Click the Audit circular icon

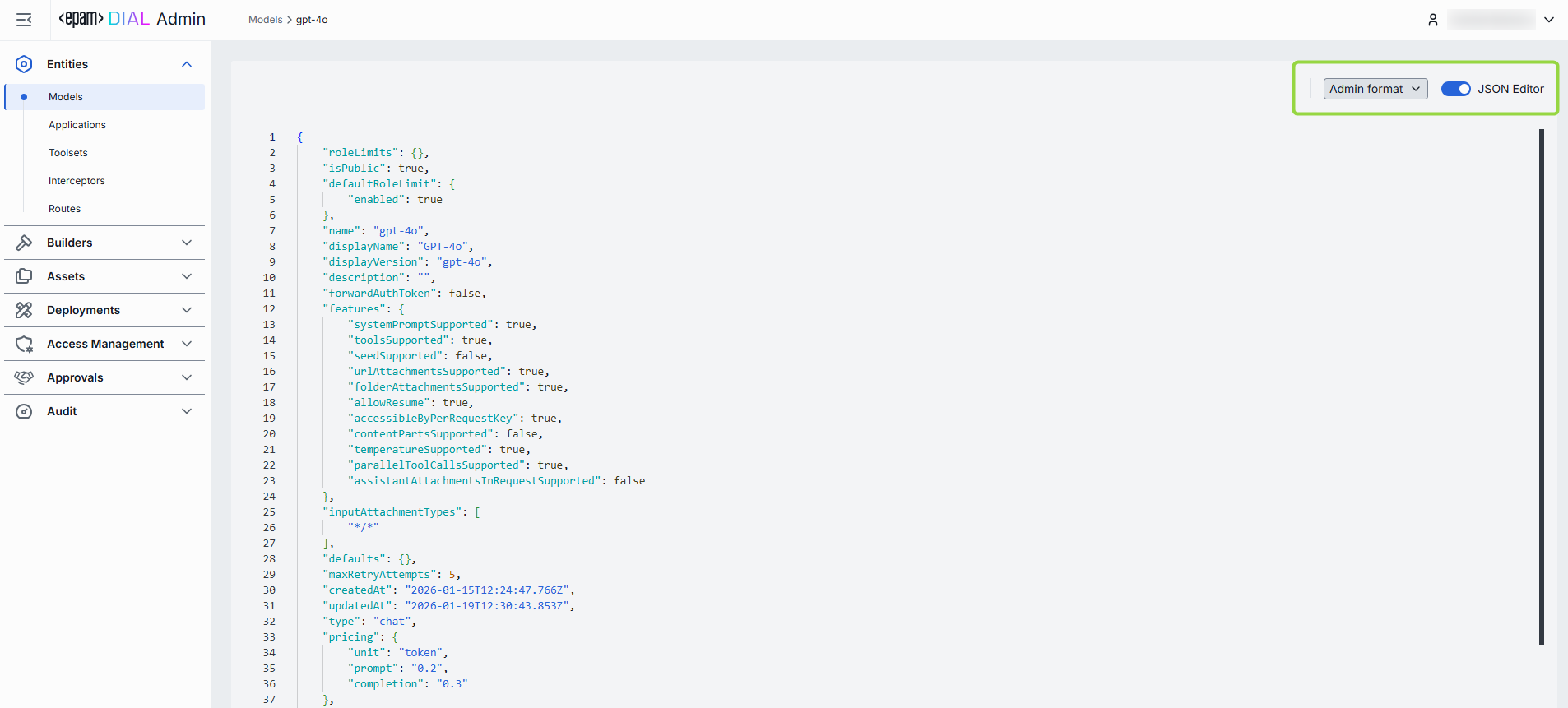[x=24, y=411]
